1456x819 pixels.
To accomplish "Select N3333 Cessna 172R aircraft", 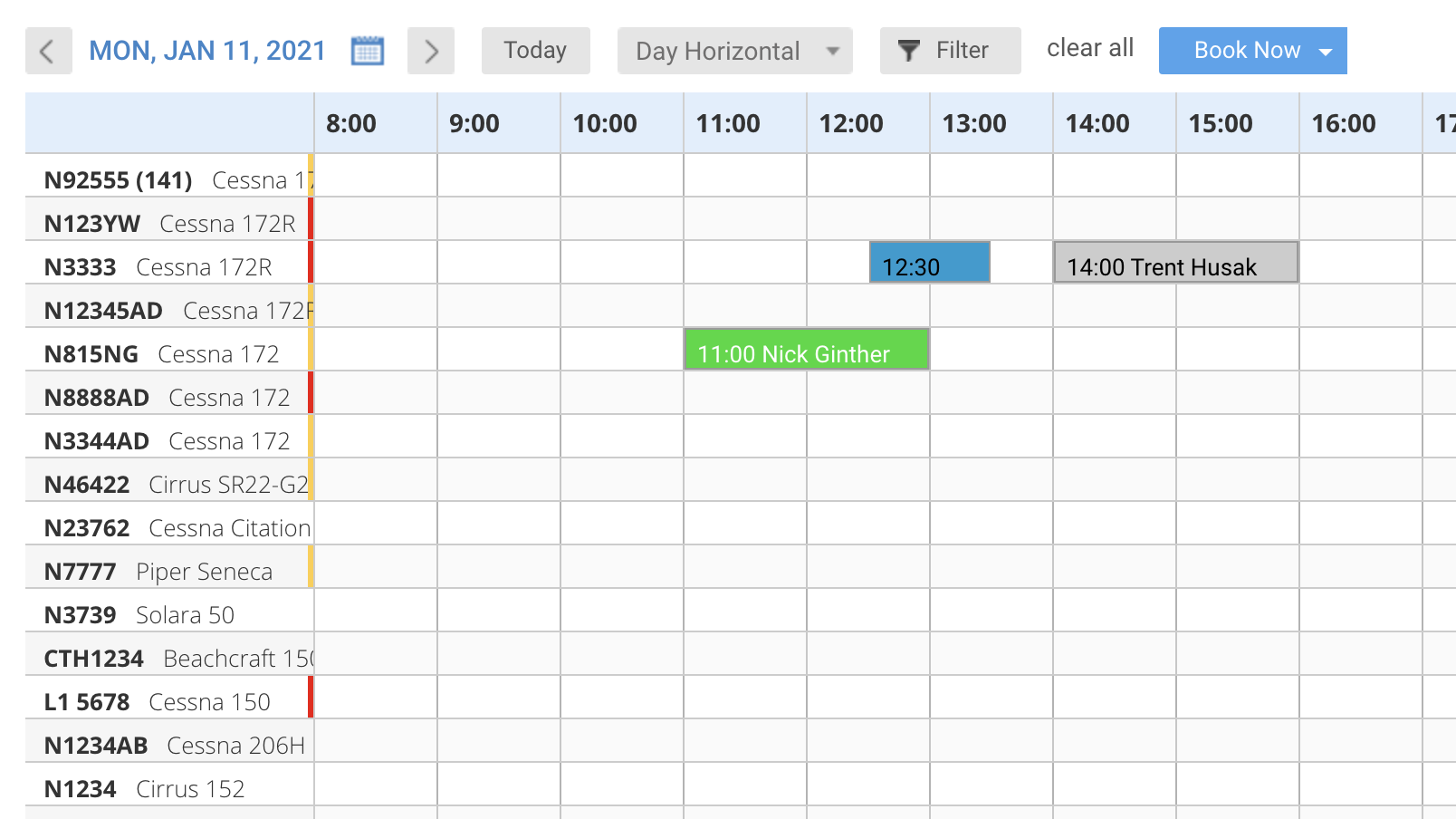I will (x=158, y=267).
